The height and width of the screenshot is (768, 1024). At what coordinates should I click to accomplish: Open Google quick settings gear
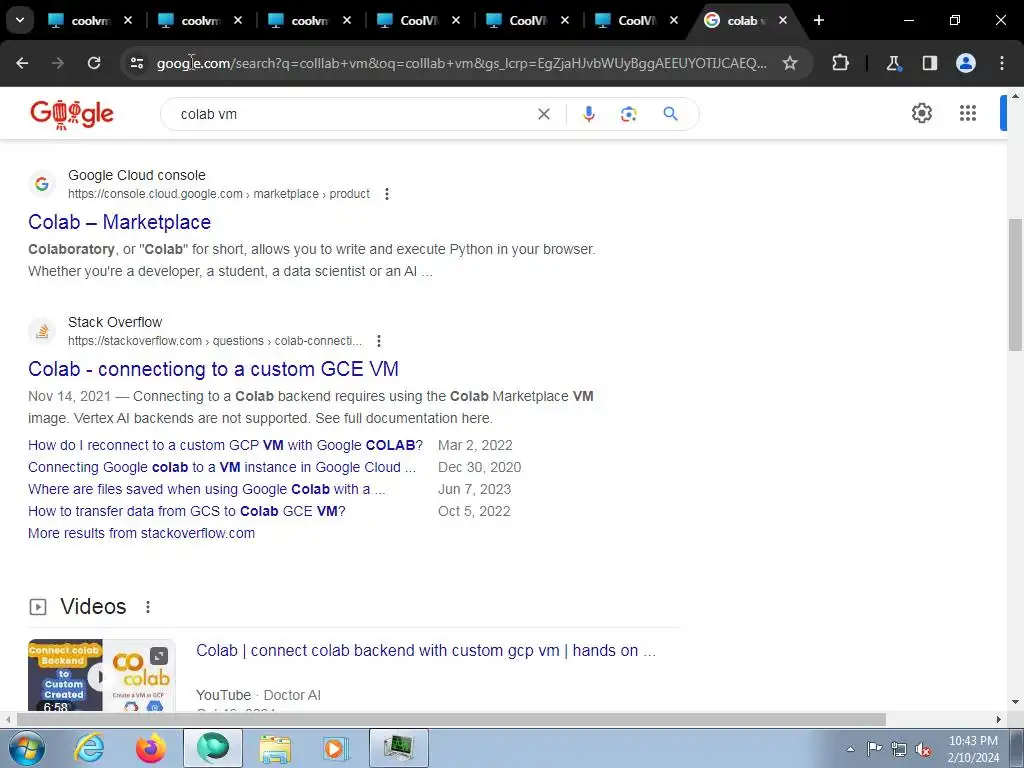(x=921, y=113)
